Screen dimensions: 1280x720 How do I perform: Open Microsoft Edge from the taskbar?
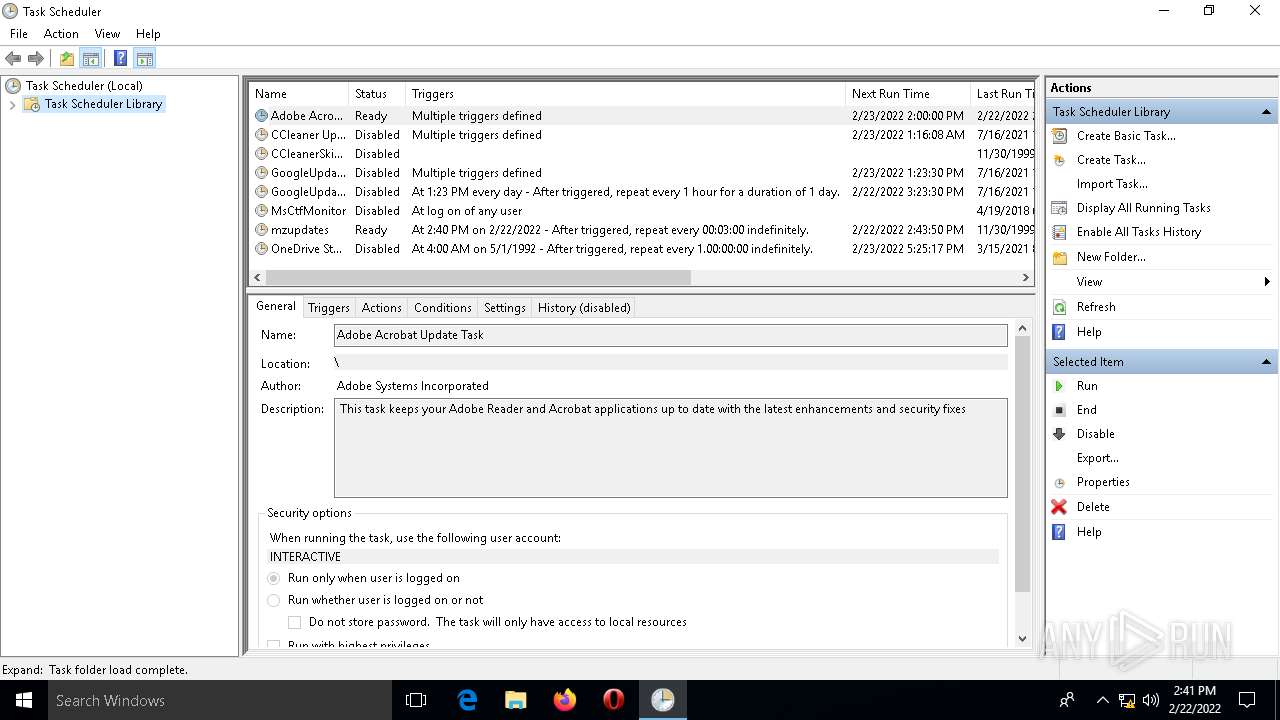[467, 700]
